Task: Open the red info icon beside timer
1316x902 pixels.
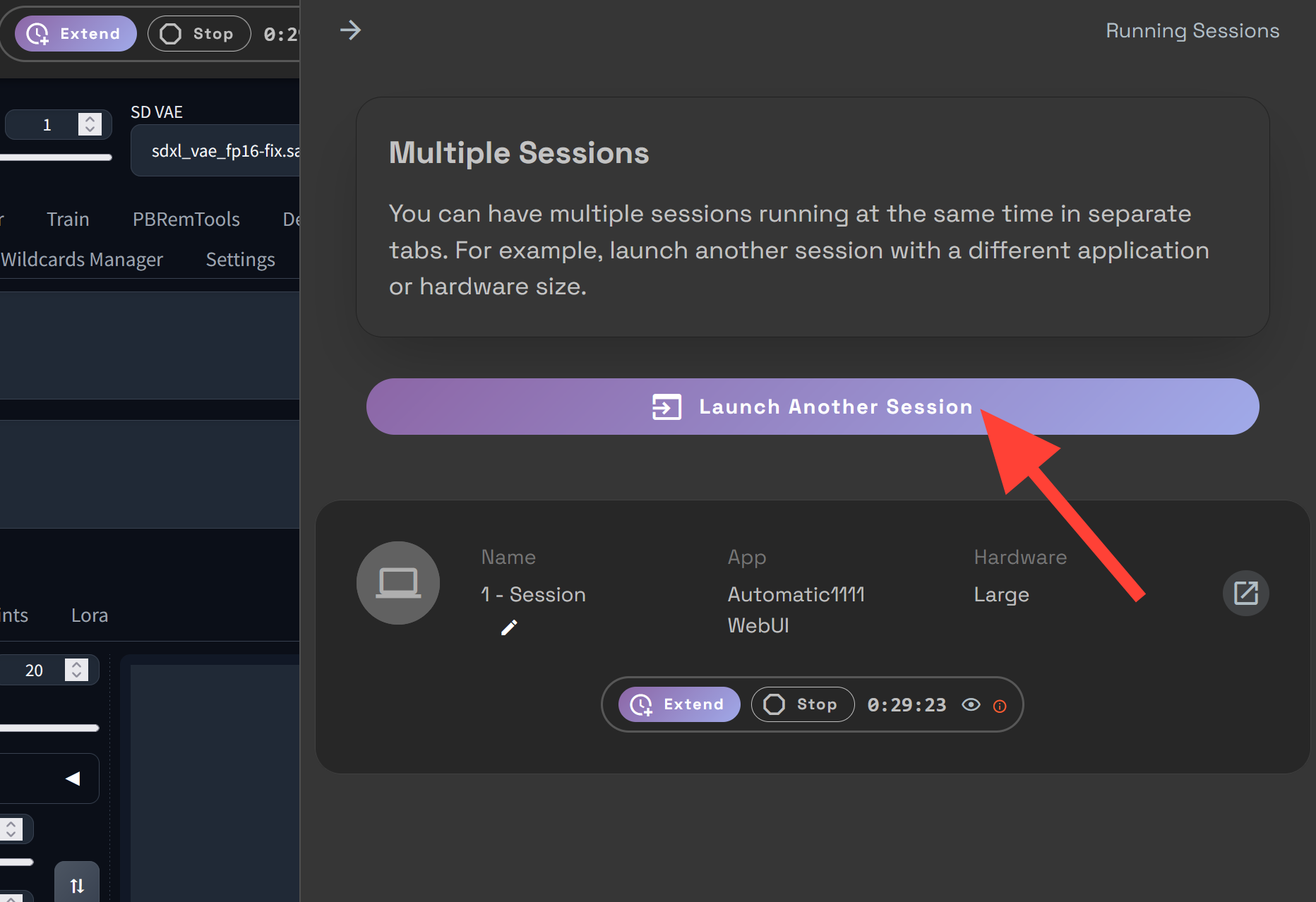Action: point(1000,706)
